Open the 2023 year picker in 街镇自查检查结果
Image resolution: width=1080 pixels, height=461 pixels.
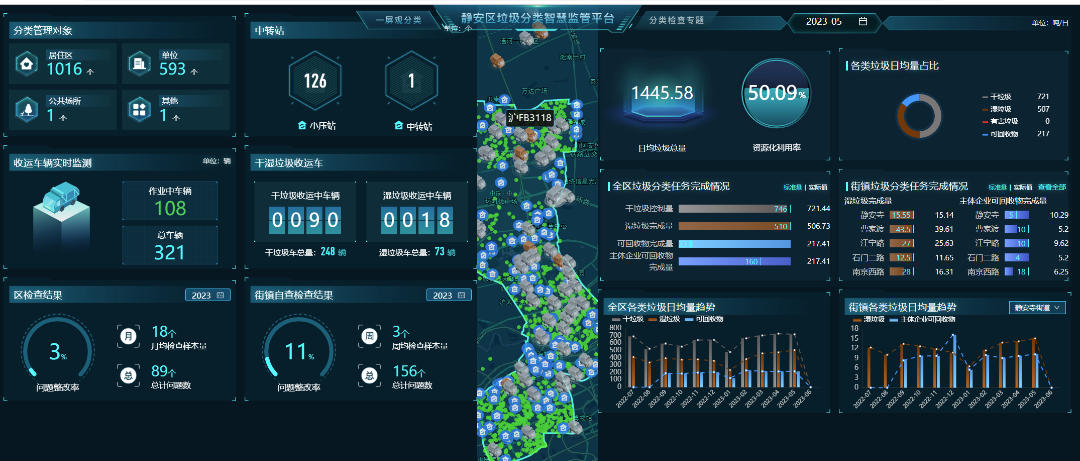click(448, 296)
